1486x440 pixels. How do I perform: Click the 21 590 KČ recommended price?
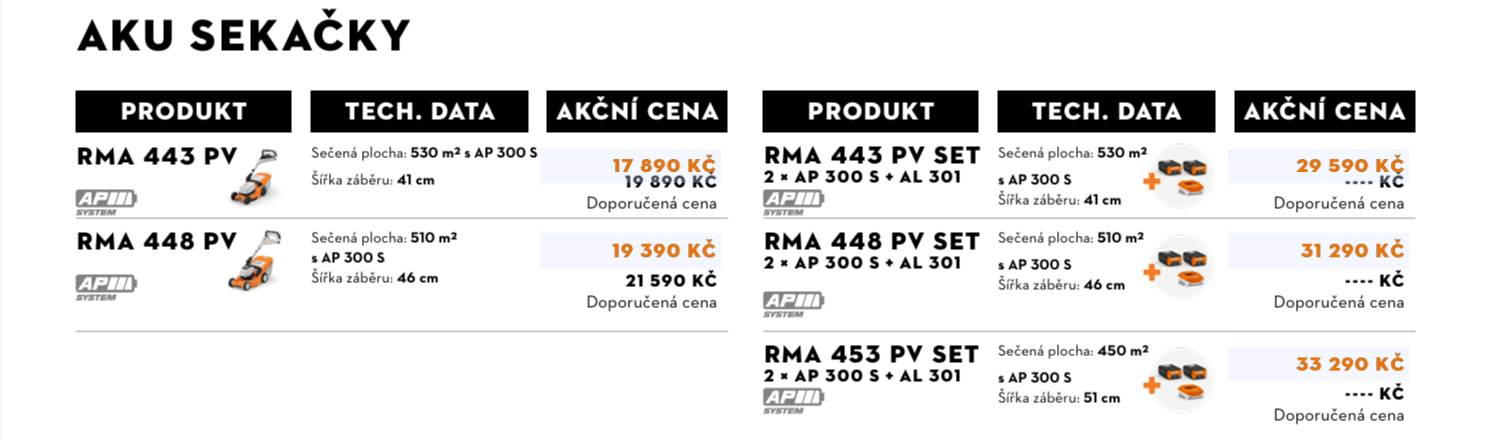pos(670,280)
